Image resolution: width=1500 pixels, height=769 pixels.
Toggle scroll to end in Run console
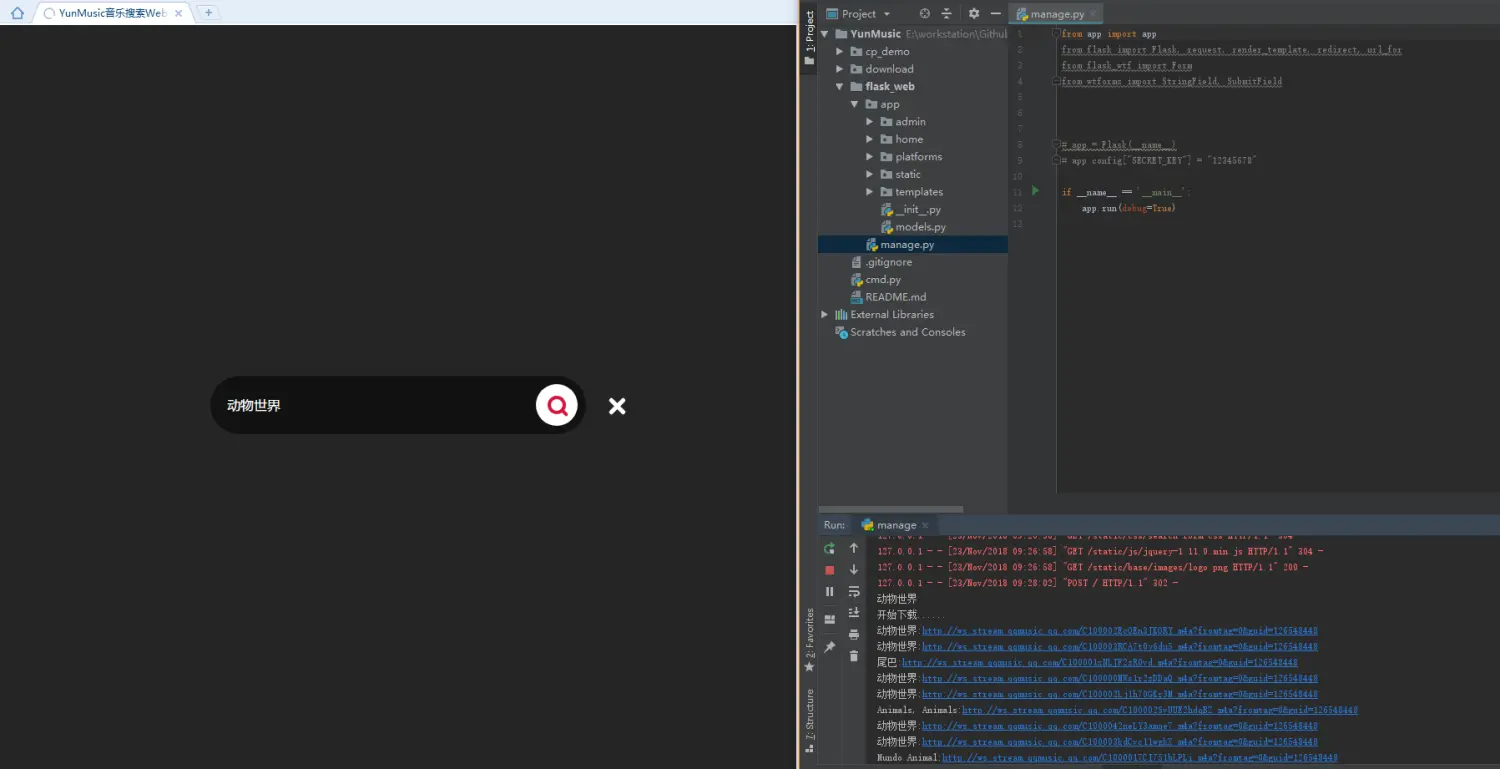[x=854, y=612]
